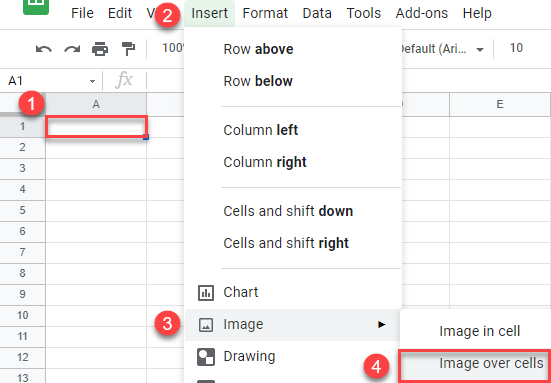Select row 4 header

tap(22, 190)
